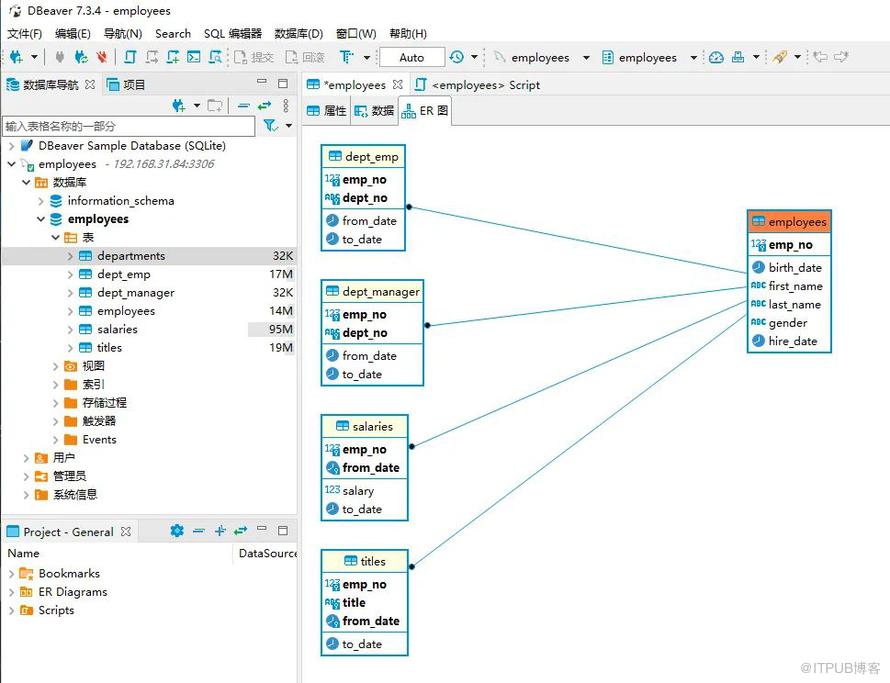
Task: Open SQL editor script icon in toolbar
Action: pos(131,57)
